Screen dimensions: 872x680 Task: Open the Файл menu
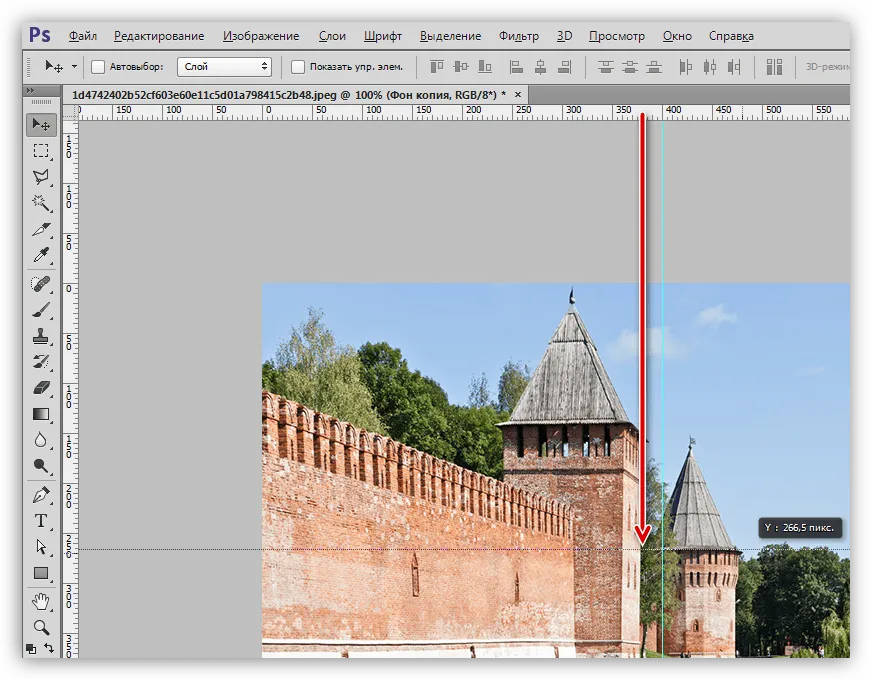(x=83, y=36)
